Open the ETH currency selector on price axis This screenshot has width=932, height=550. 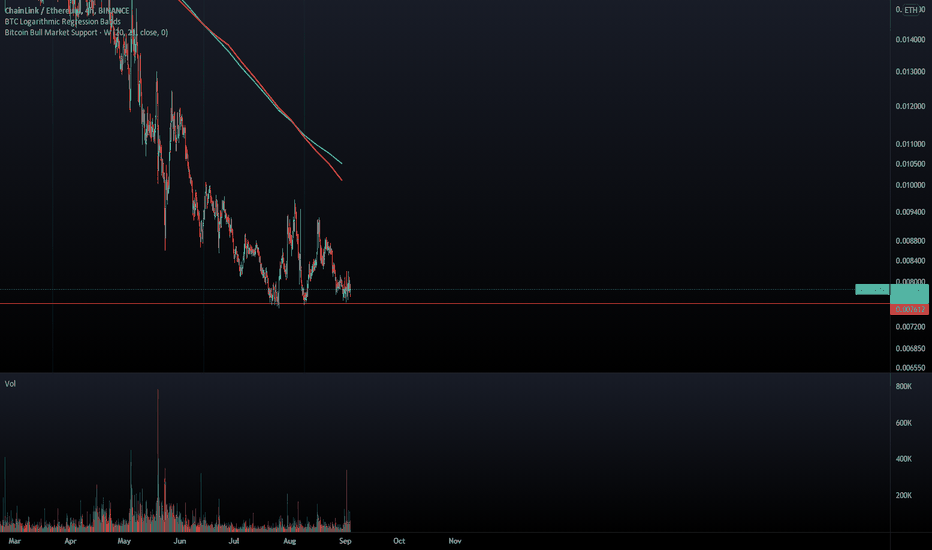[x=911, y=10]
